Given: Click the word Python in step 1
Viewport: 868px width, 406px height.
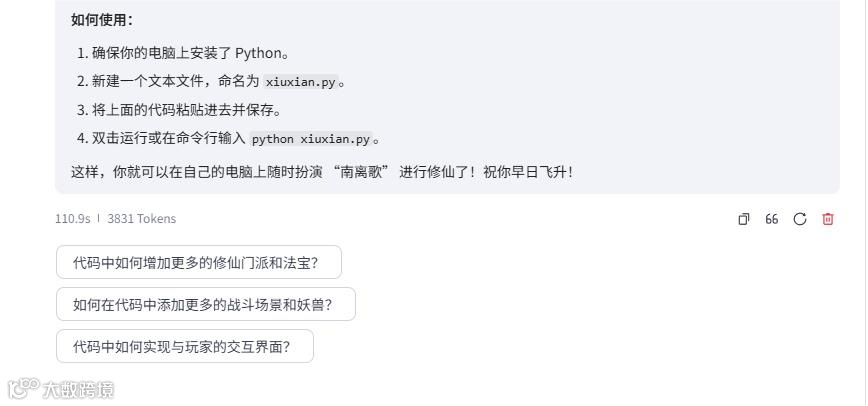Looking at the screenshot, I should [258, 53].
